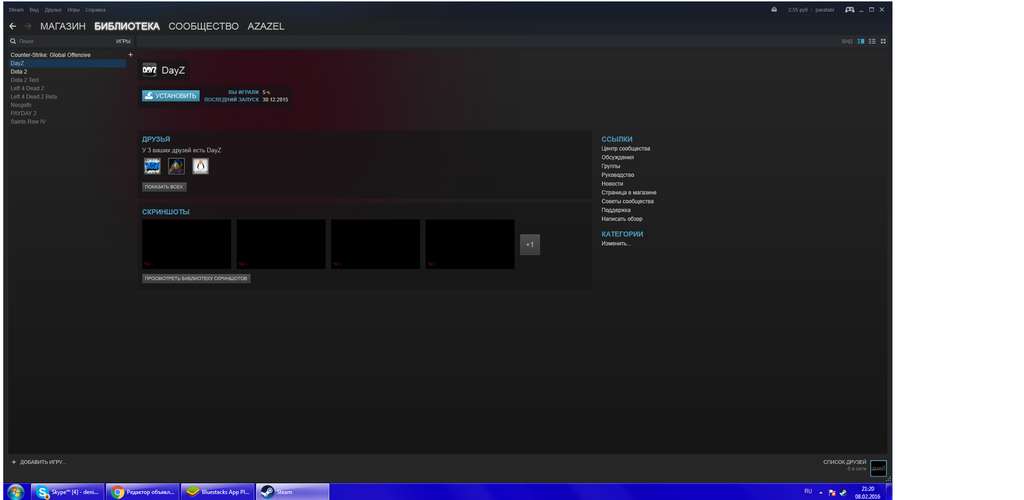
Task: Open the СПИСОК ДРУЗЕЙ friends list
Action: click(844, 462)
